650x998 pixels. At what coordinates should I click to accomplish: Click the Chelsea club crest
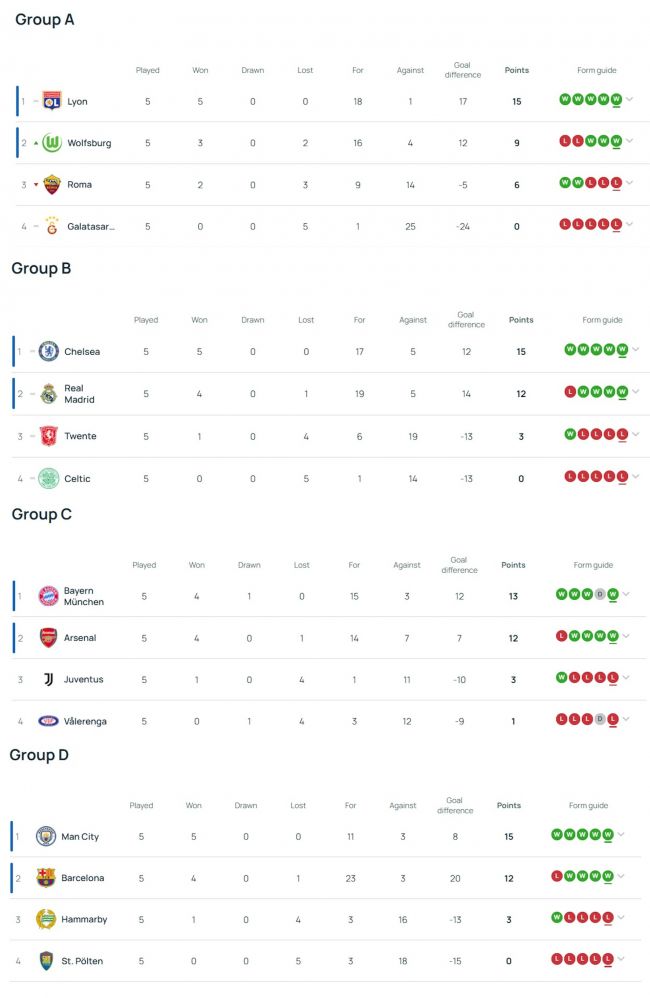tap(47, 351)
